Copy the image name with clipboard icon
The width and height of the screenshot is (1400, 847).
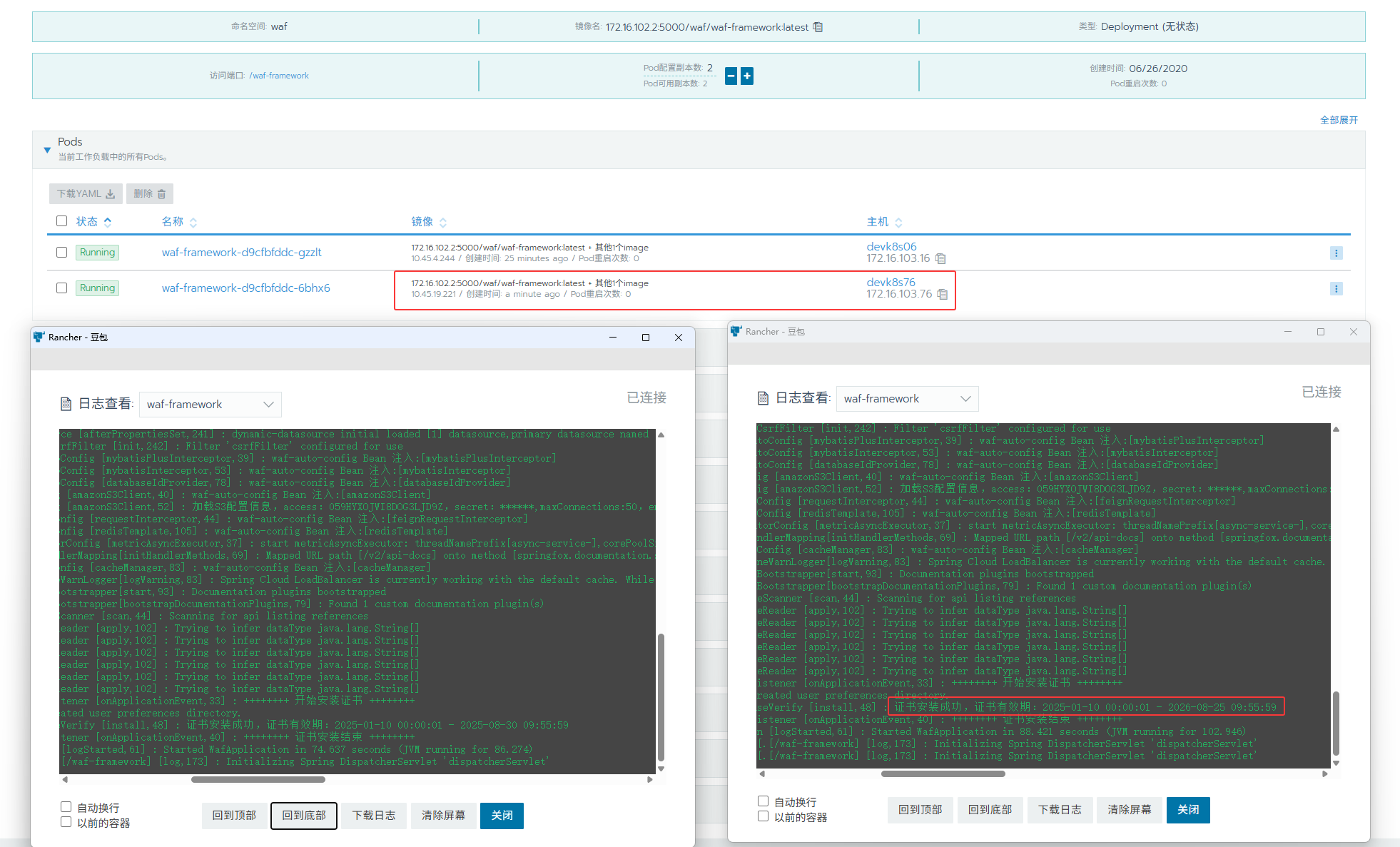[x=818, y=27]
